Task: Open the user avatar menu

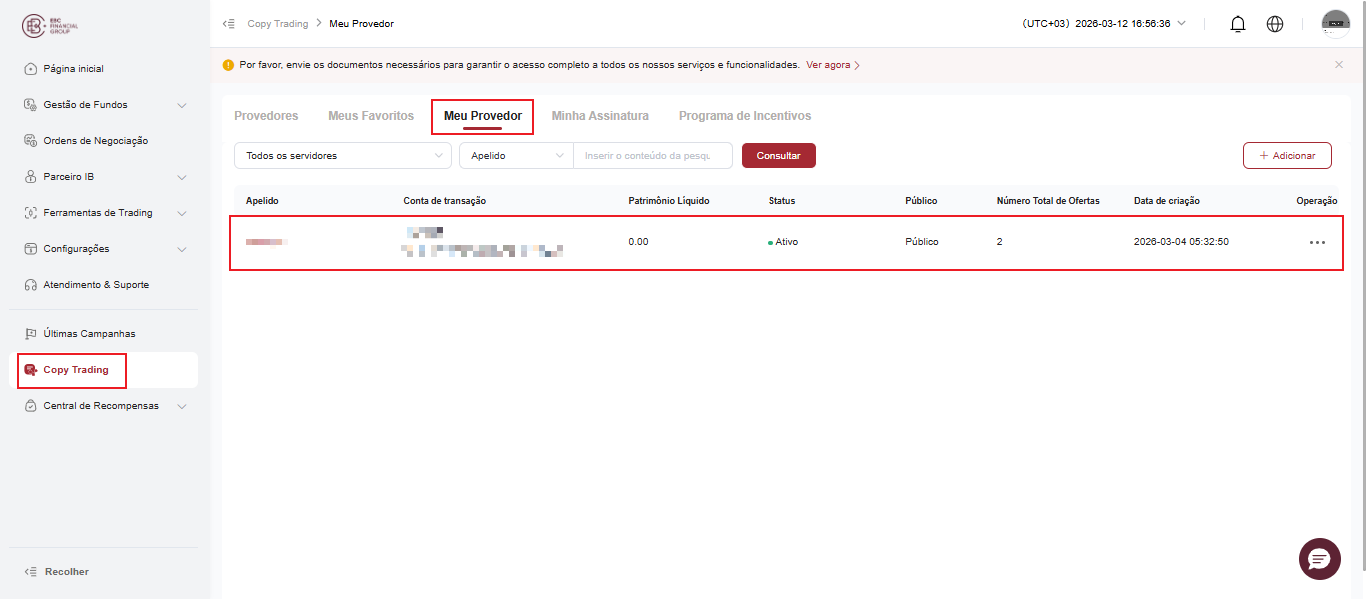Action: (1336, 24)
